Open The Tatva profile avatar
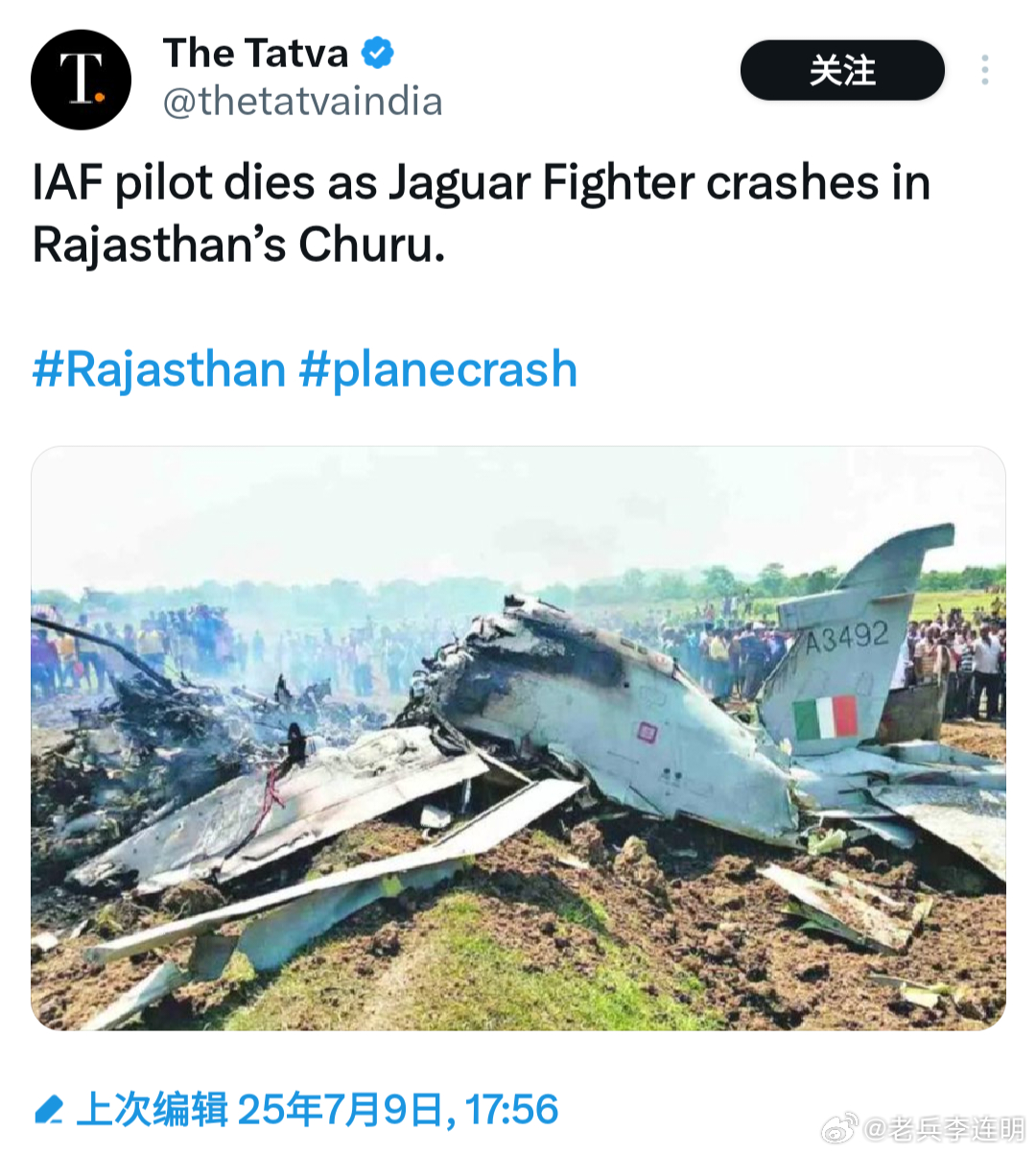 click(x=81, y=80)
